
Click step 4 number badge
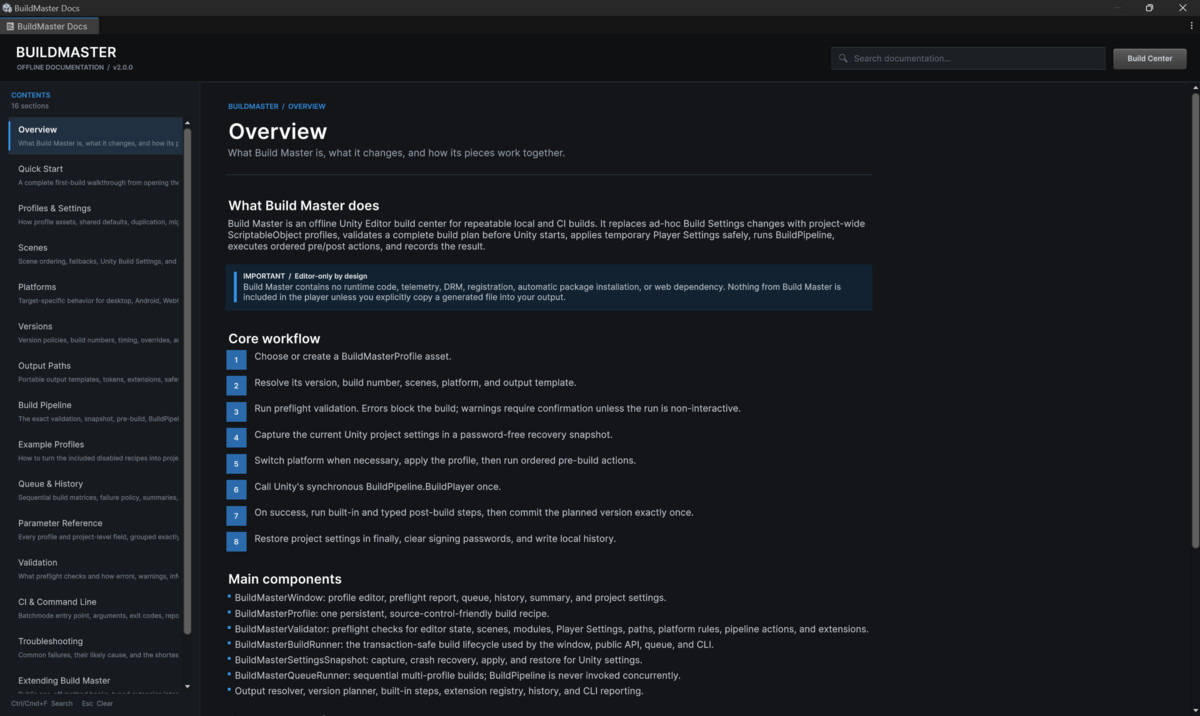click(236, 437)
